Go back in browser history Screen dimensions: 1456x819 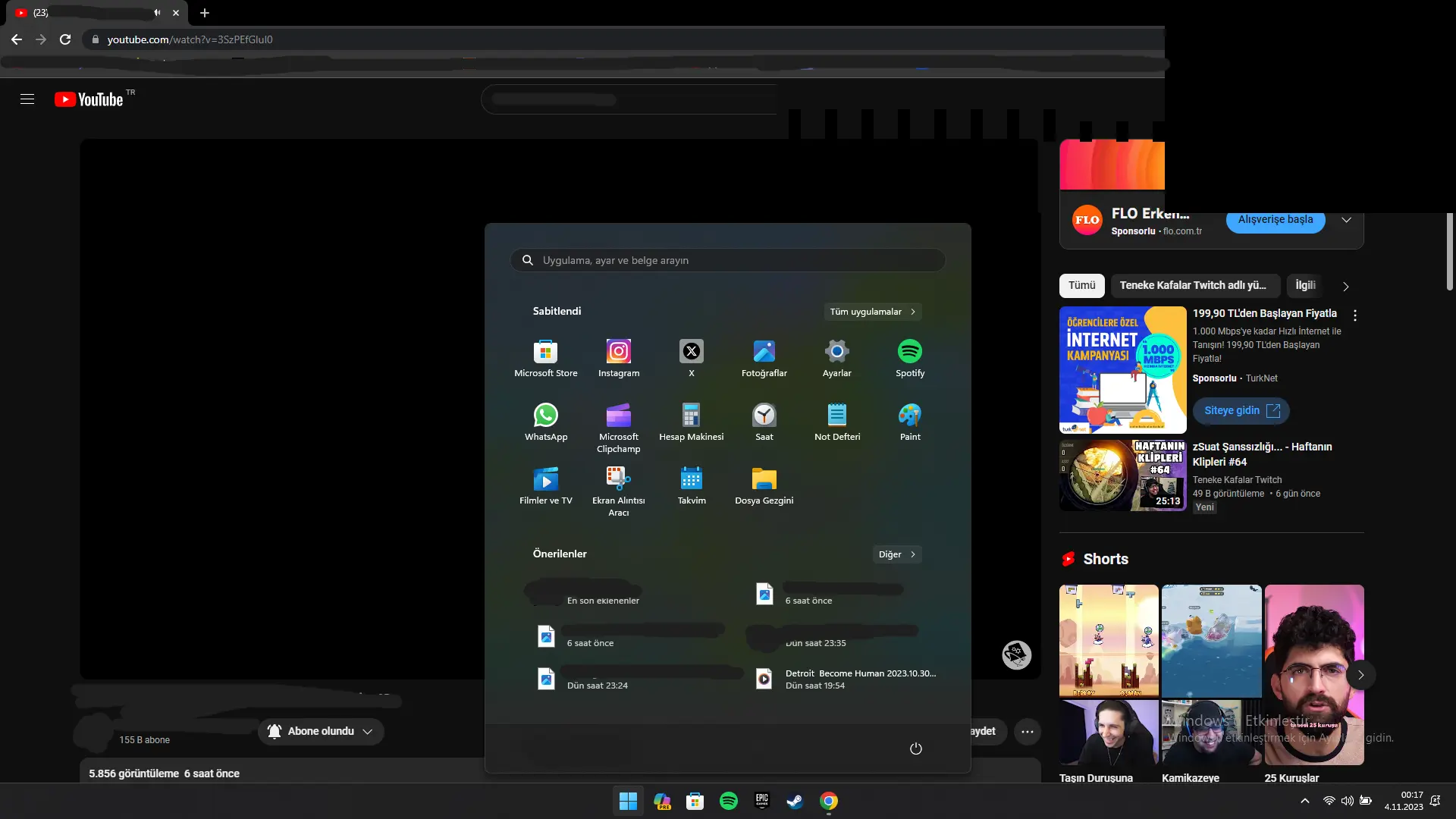point(17,39)
